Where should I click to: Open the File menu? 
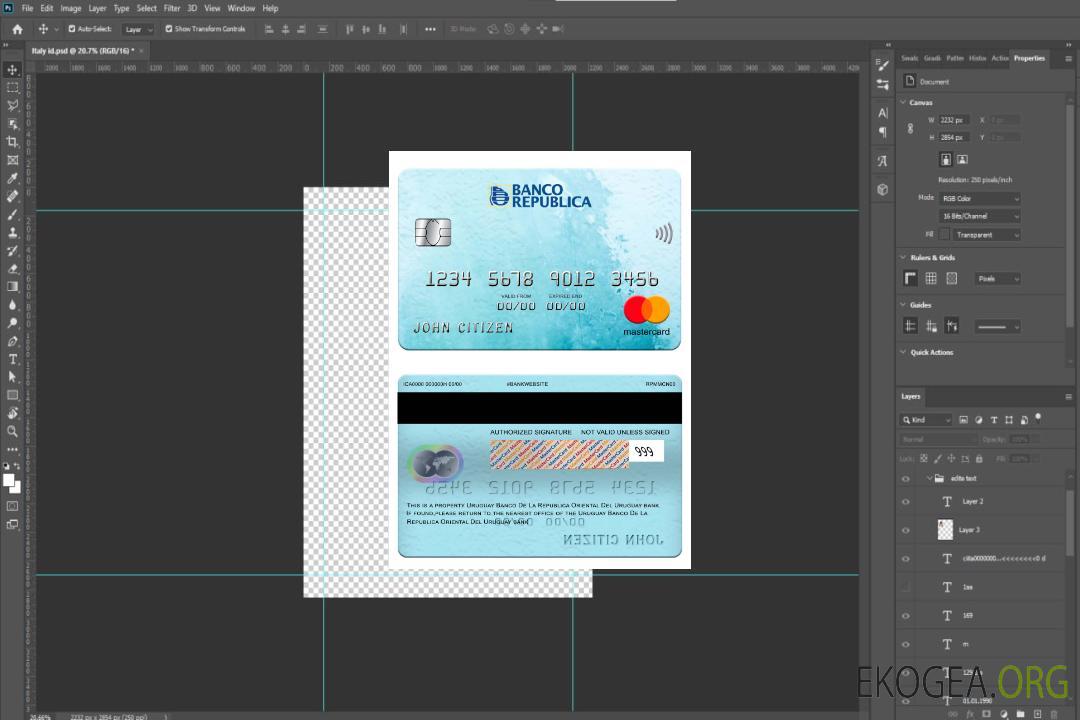[x=27, y=8]
